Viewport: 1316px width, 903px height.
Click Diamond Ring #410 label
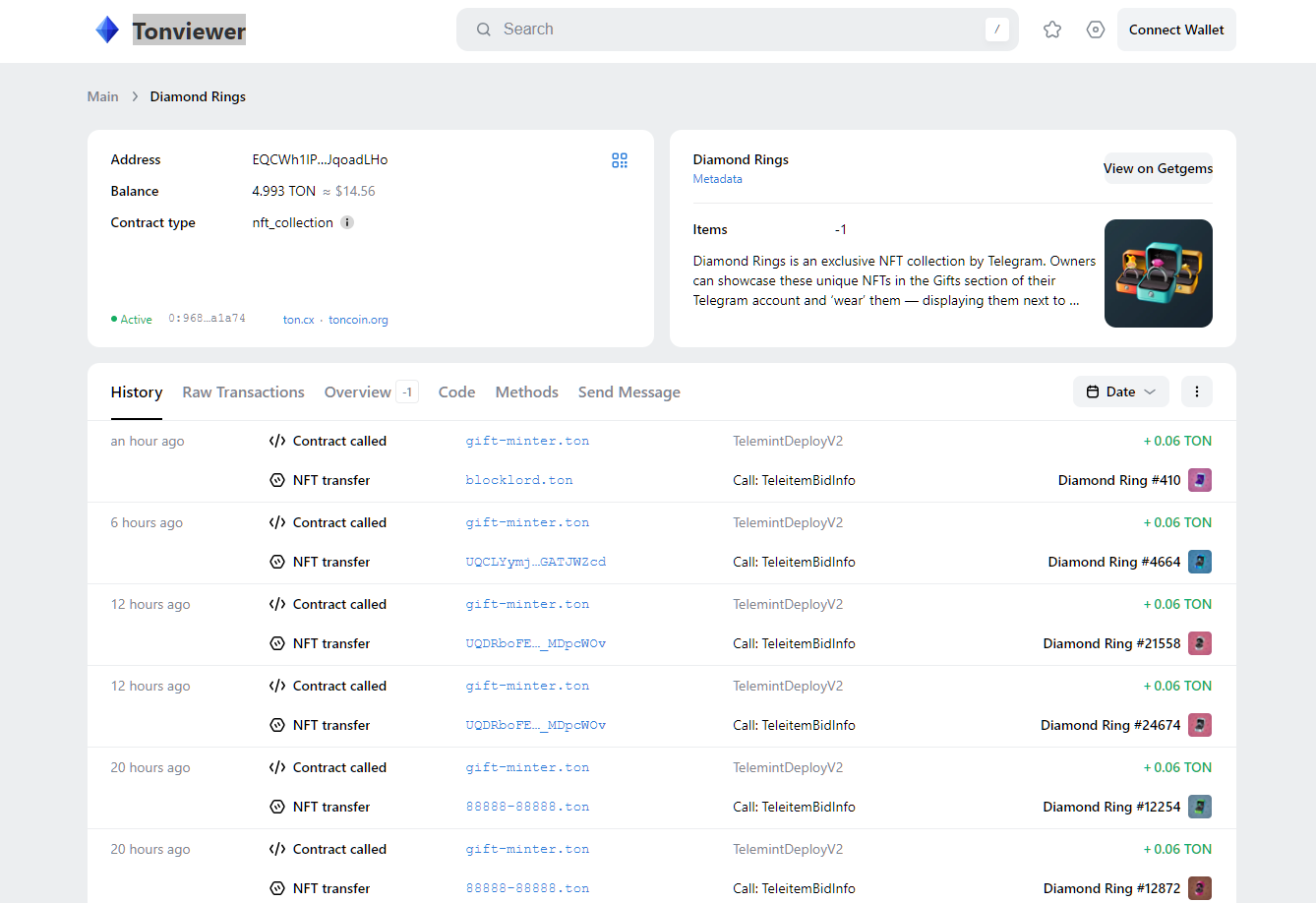point(1119,480)
